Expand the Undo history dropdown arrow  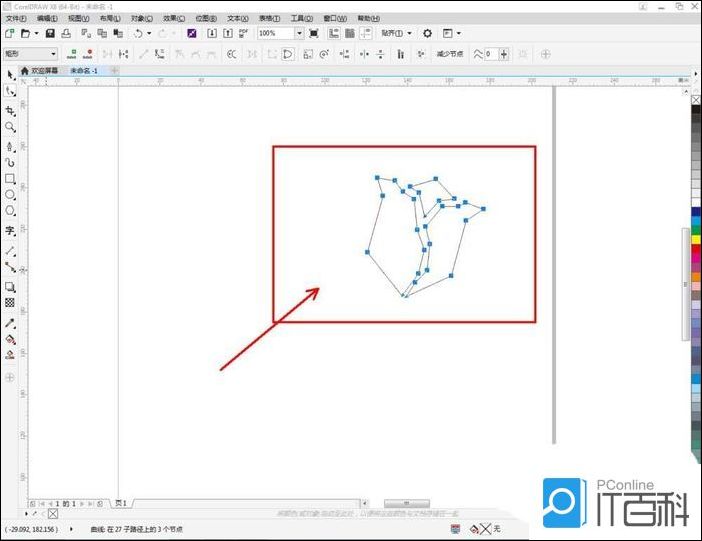coord(149,33)
